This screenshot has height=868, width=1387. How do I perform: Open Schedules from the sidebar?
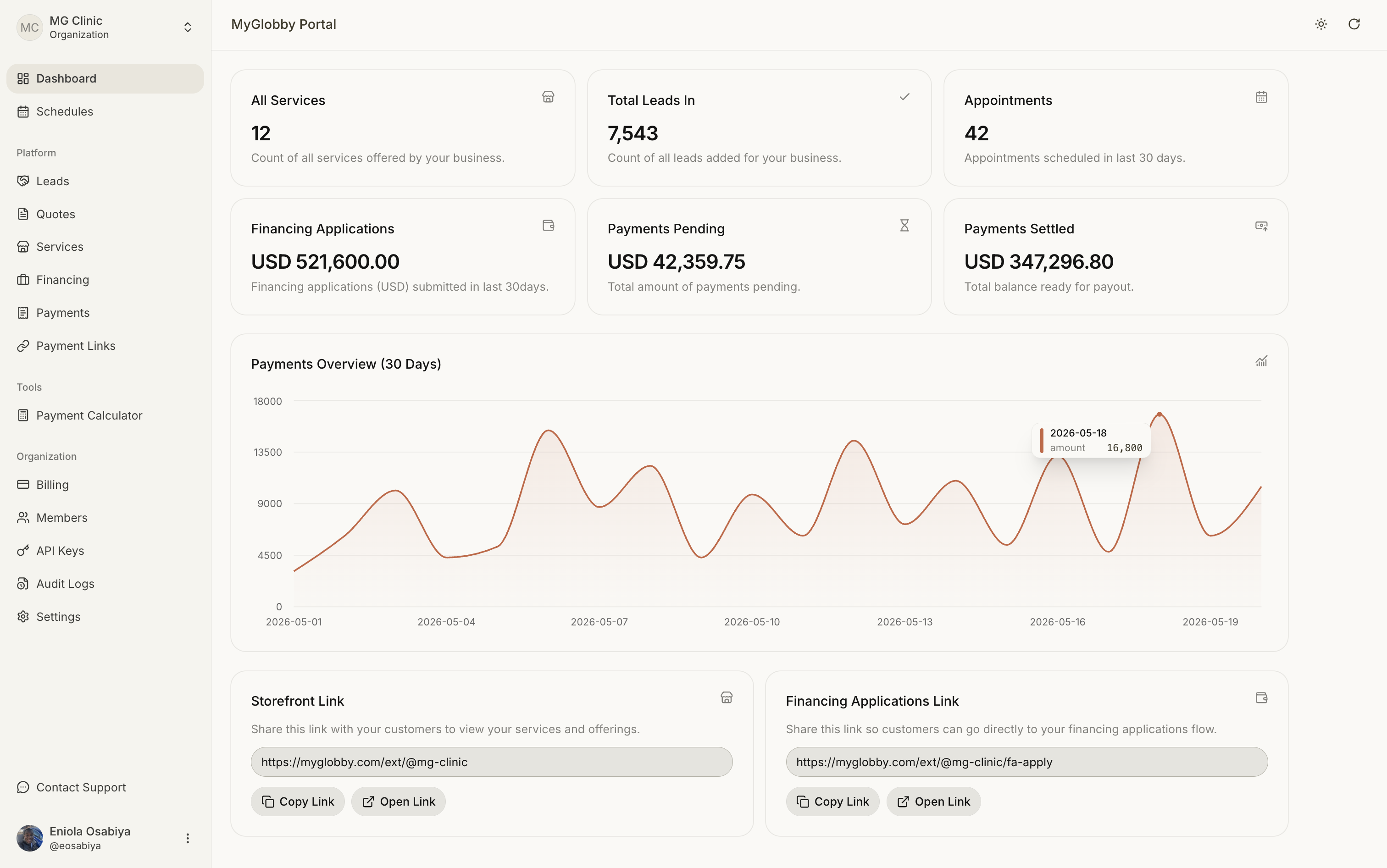105,111
